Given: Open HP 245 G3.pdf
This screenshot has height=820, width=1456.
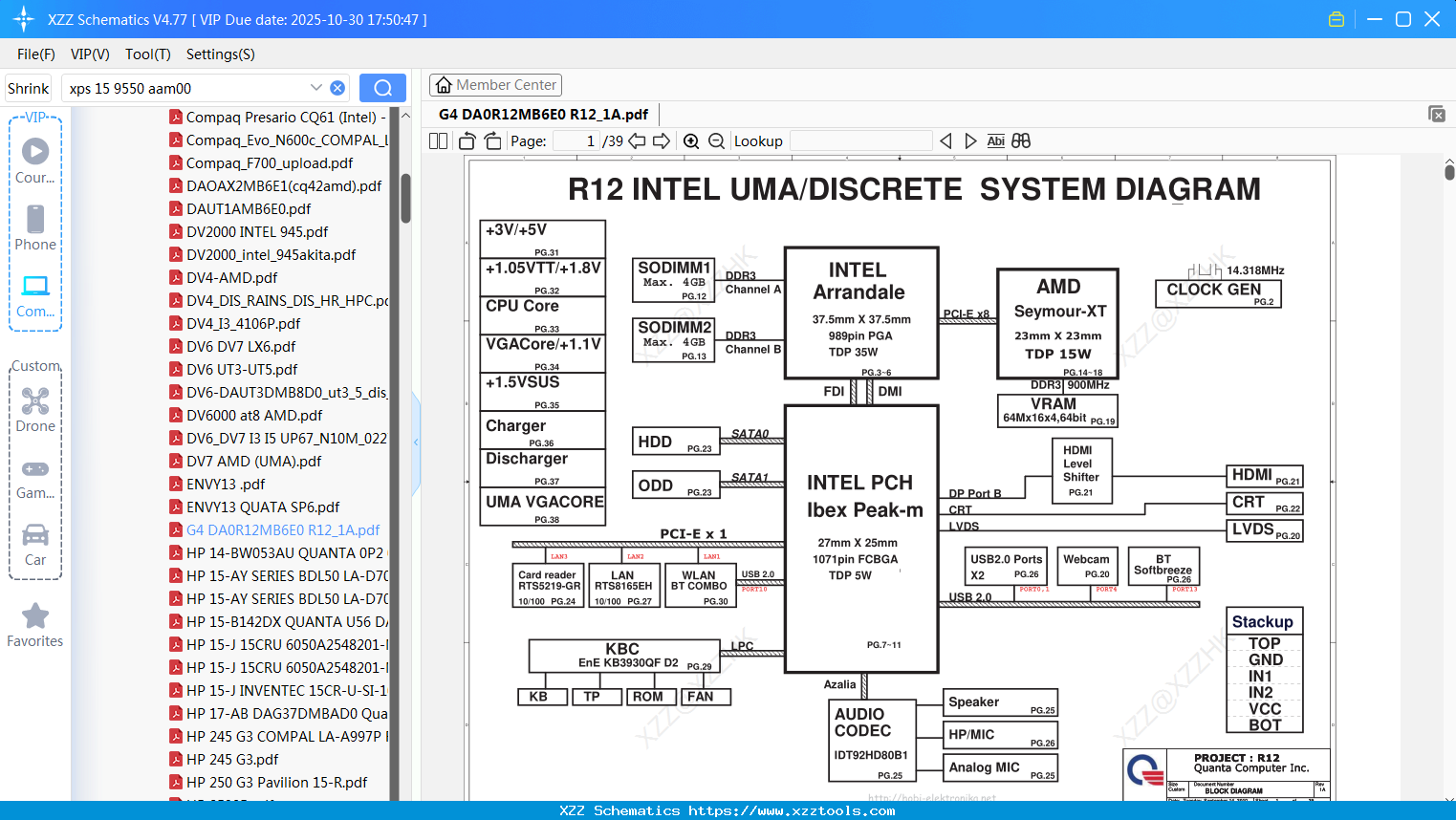Looking at the screenshot, I should point(225,759).
